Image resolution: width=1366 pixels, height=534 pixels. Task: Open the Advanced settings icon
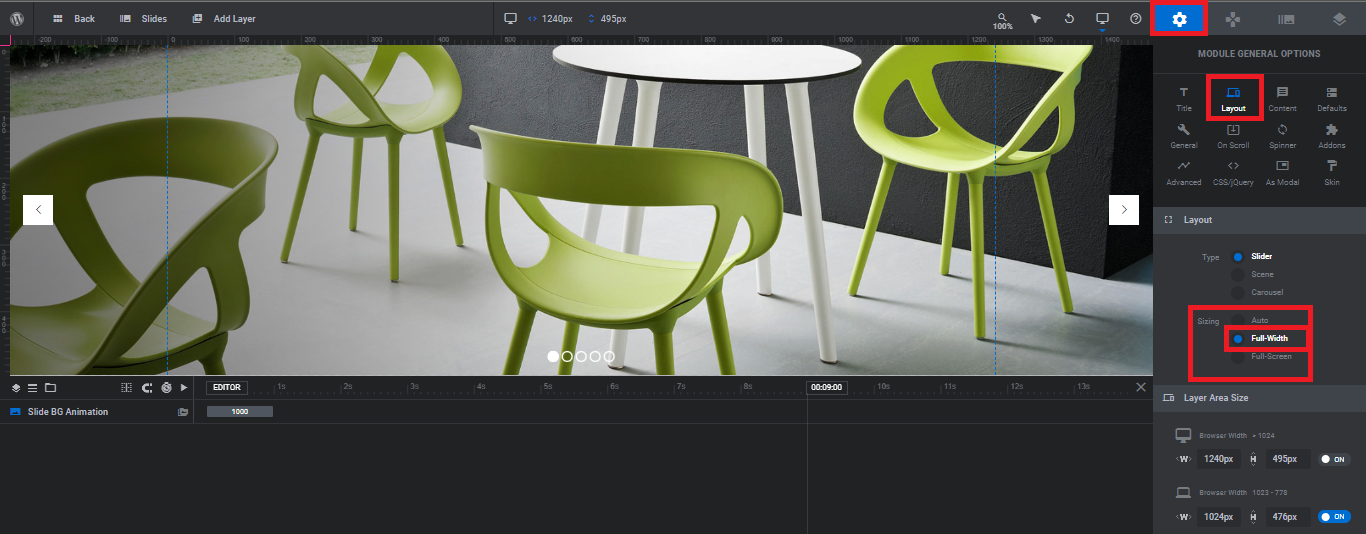[x=1184, y=173]
